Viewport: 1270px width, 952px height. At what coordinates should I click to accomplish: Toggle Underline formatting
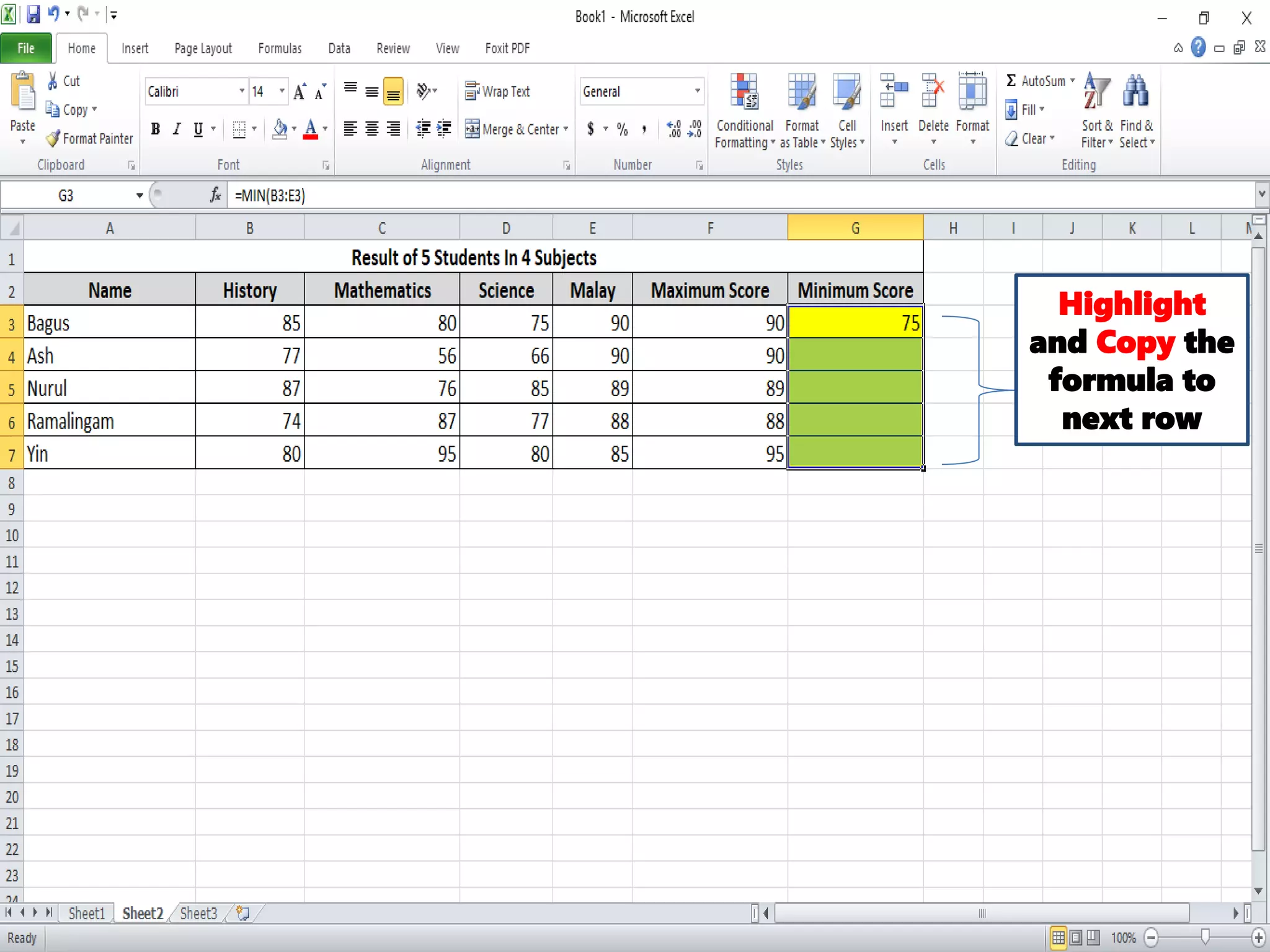pos(198,129)
